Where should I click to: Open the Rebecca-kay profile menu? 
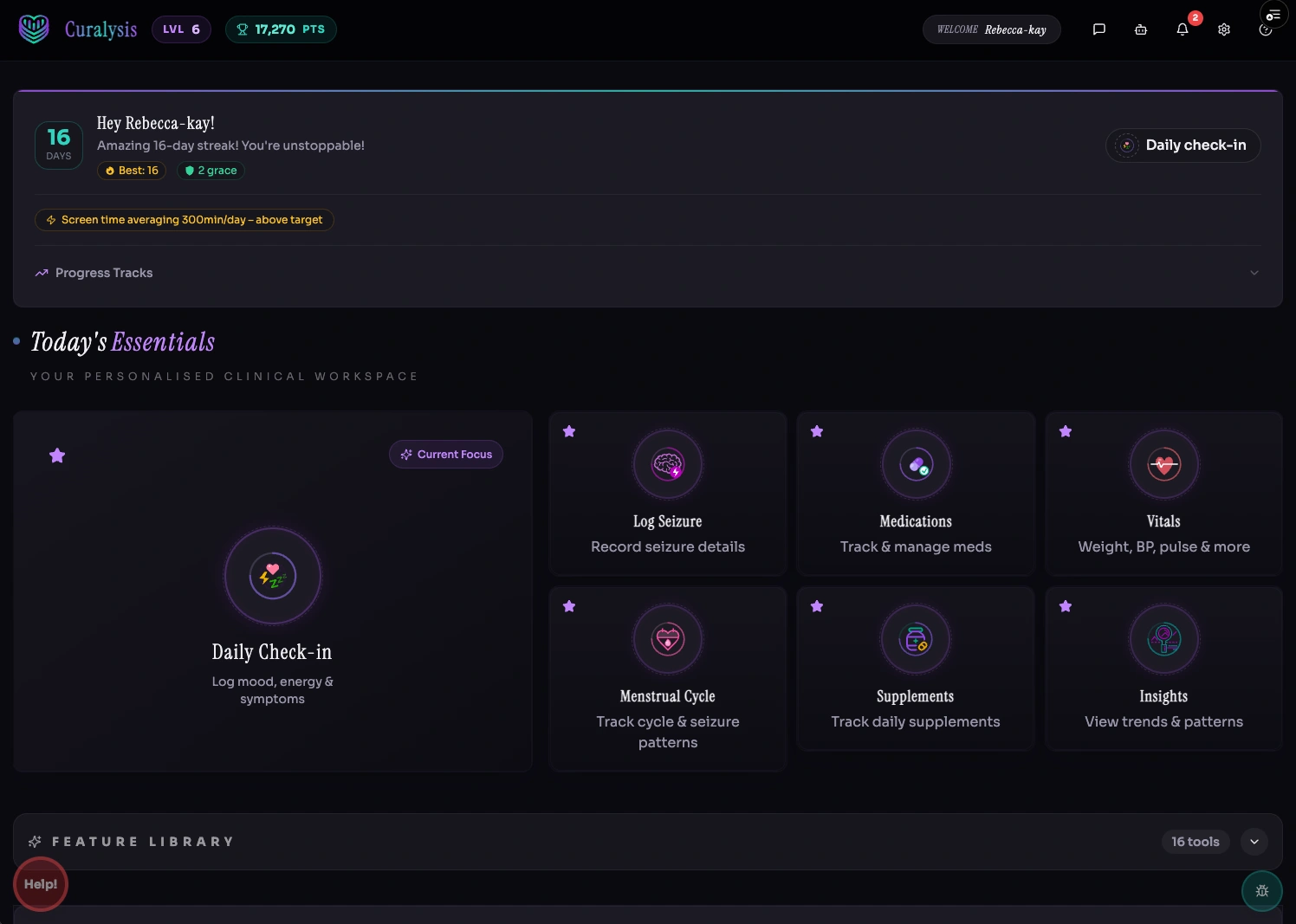point(991,29)
